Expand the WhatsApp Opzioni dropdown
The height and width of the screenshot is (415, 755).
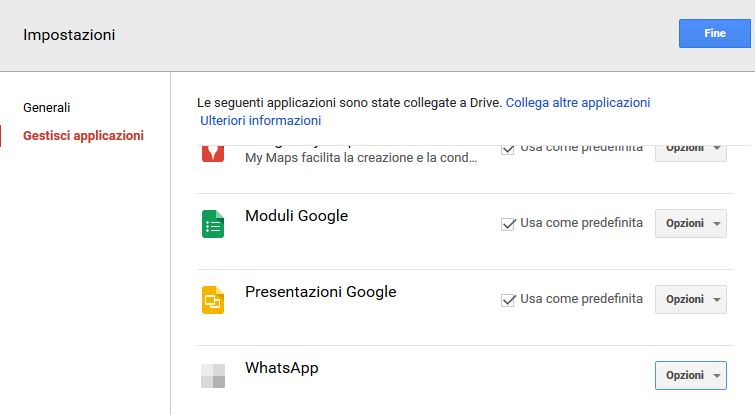point(690,375)
